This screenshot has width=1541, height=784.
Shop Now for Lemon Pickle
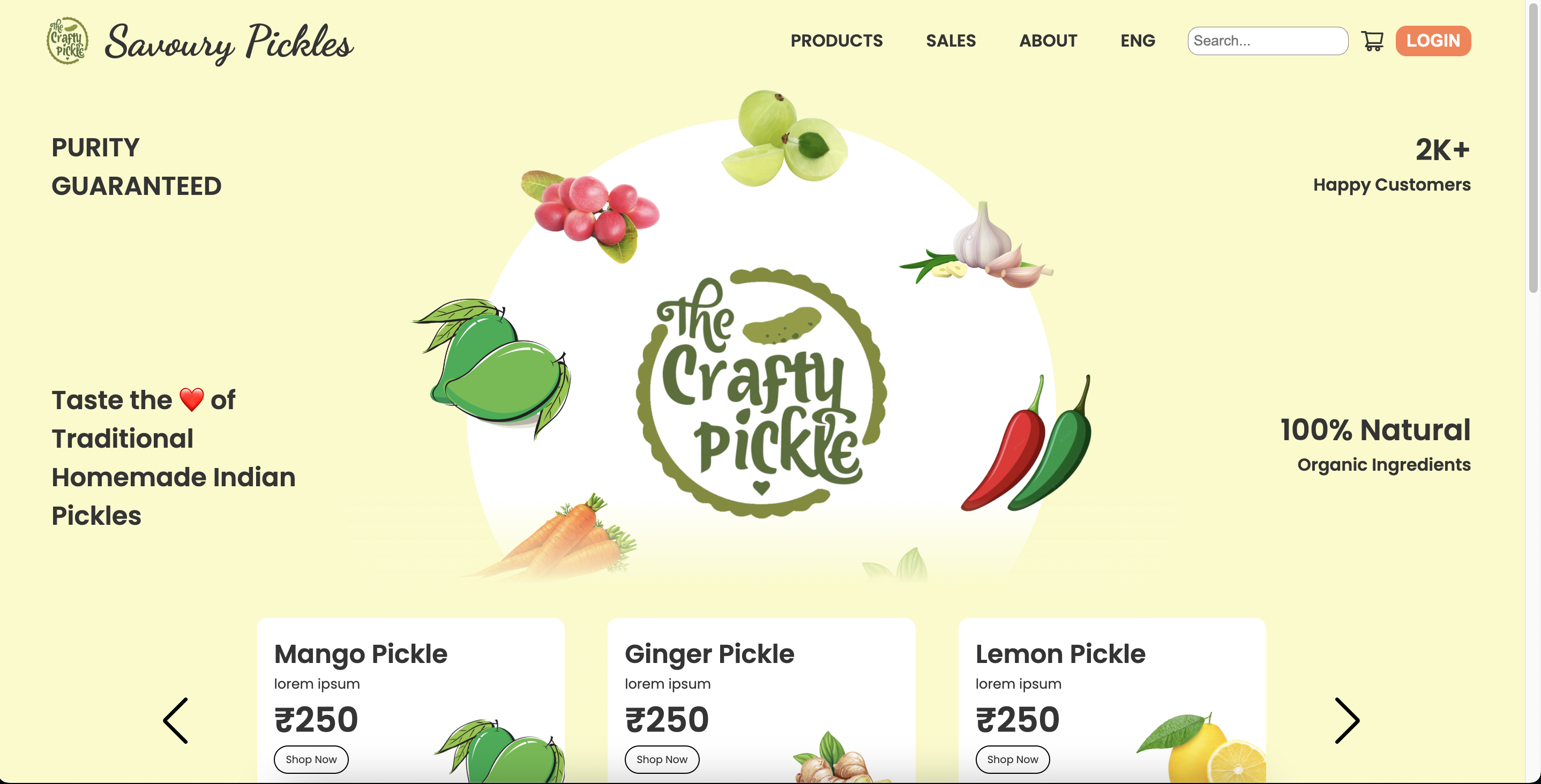(1012, 759)
